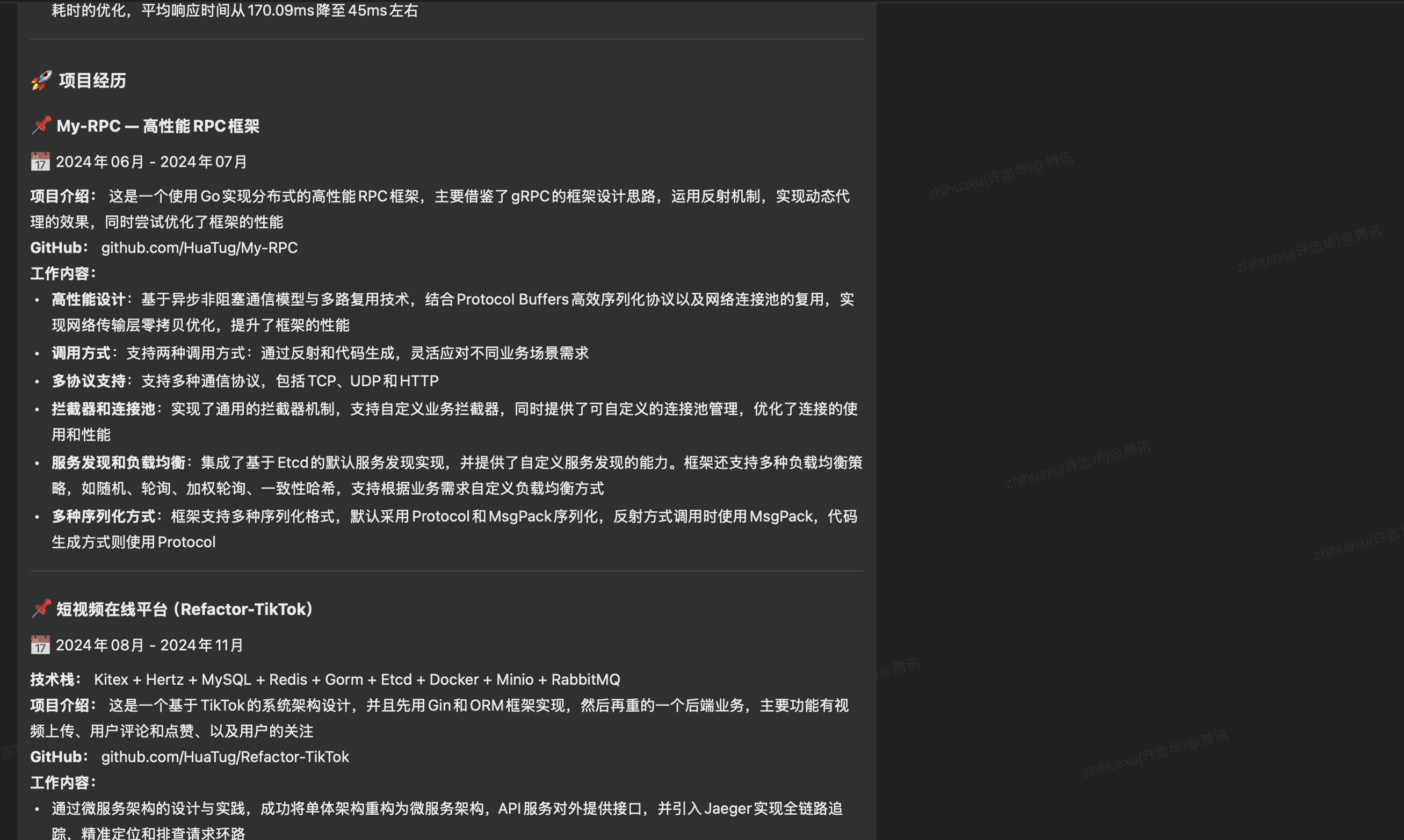Click the calendar icon beside 2024年08月 date
The image size is (1404, 840).
pyautogui.click(x=40, y=645)
